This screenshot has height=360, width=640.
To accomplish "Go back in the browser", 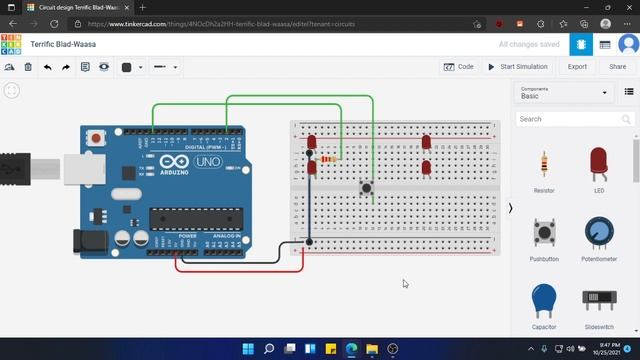I will coord(13,24).
